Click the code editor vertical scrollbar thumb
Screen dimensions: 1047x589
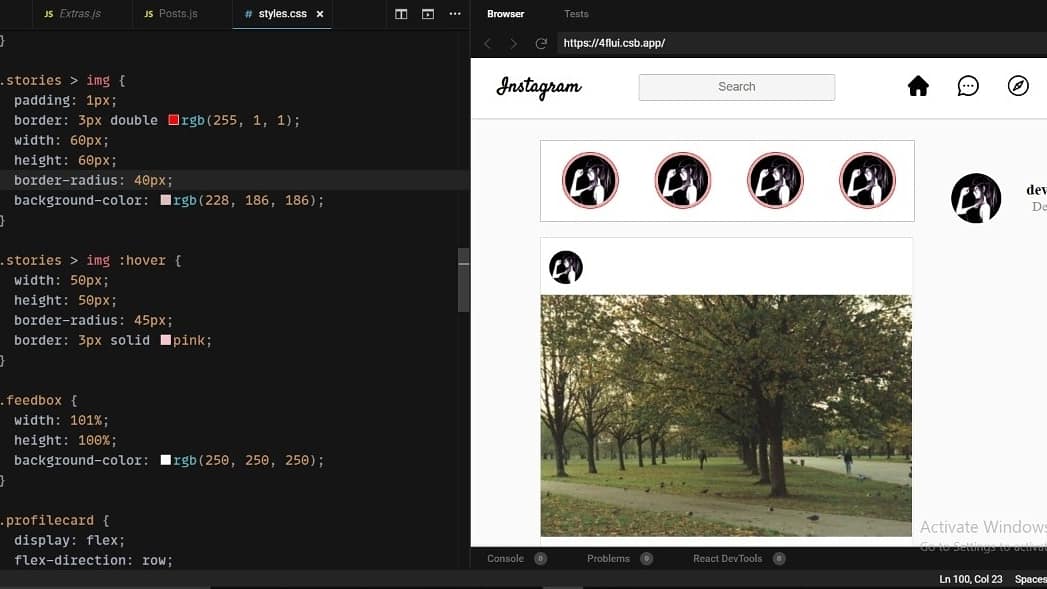tap(463, 280)
